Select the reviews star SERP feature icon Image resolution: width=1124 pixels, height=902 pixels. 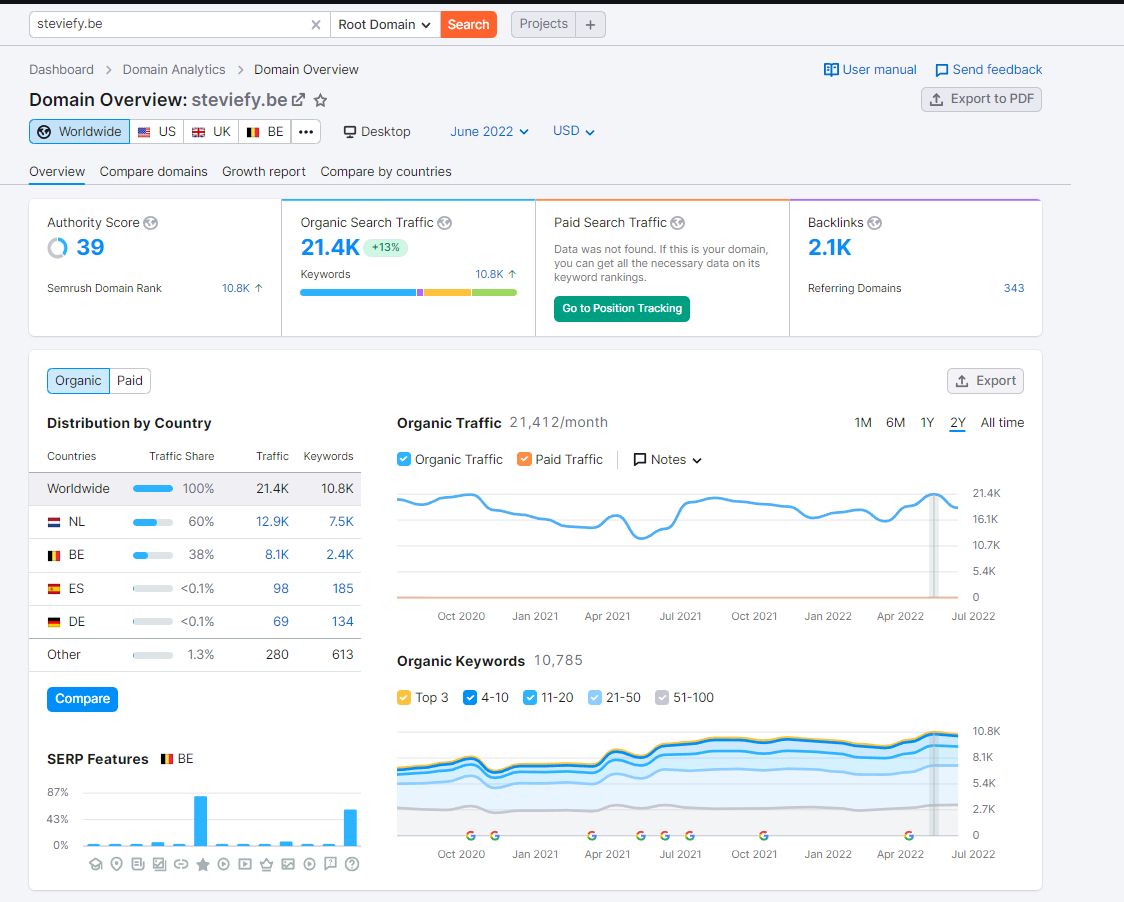click(203, 864)
